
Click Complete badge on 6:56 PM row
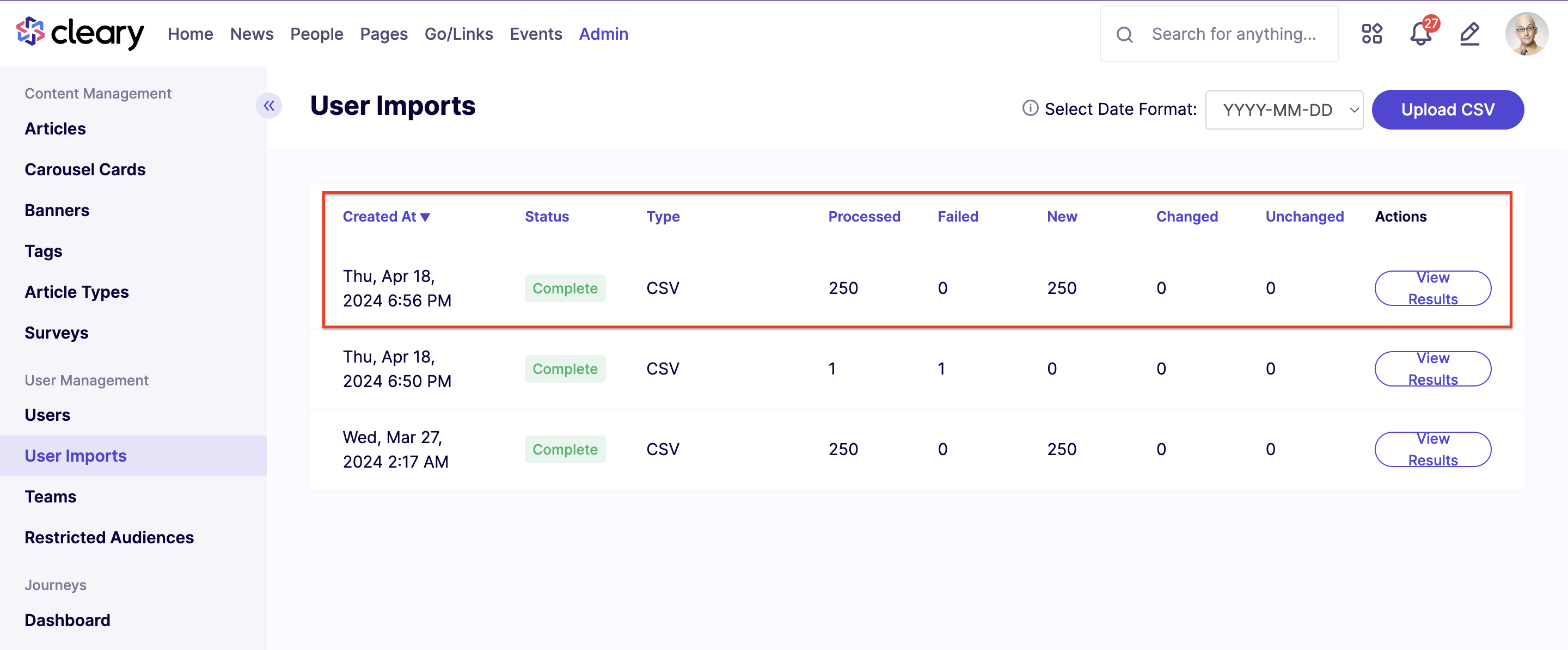(565, 289)
